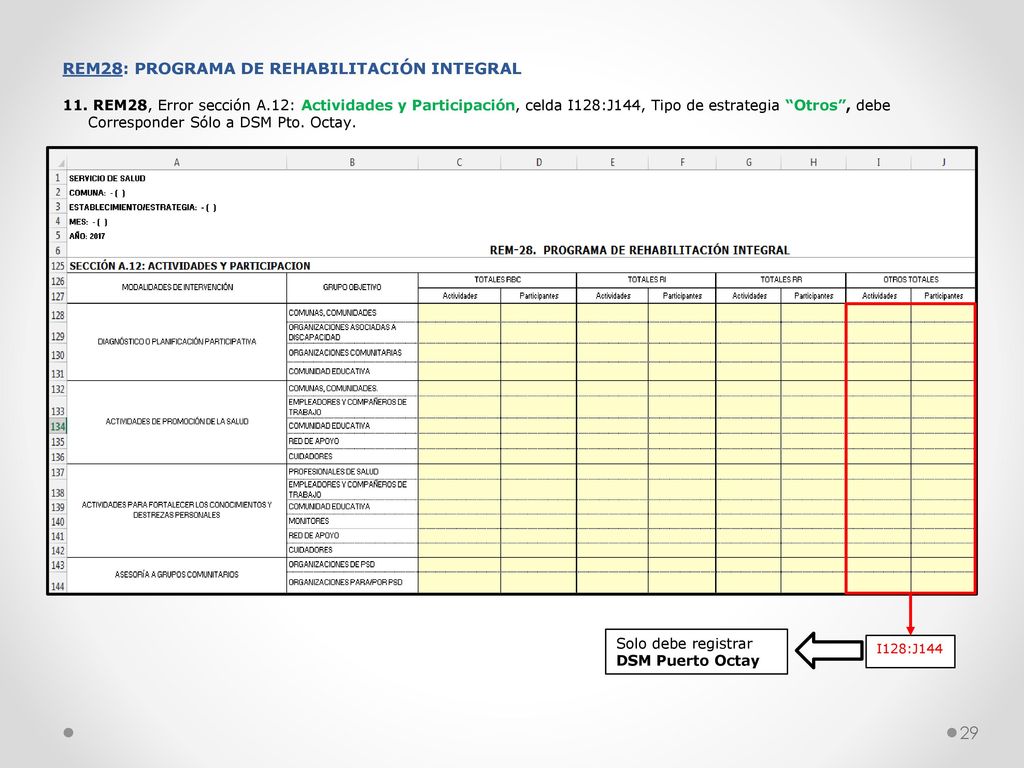Viewport: 1024px width, 768px height.
Task: Click 'ASESORÍA A GRUPOS COMUNITARIOS' cell
Action: 177,575
